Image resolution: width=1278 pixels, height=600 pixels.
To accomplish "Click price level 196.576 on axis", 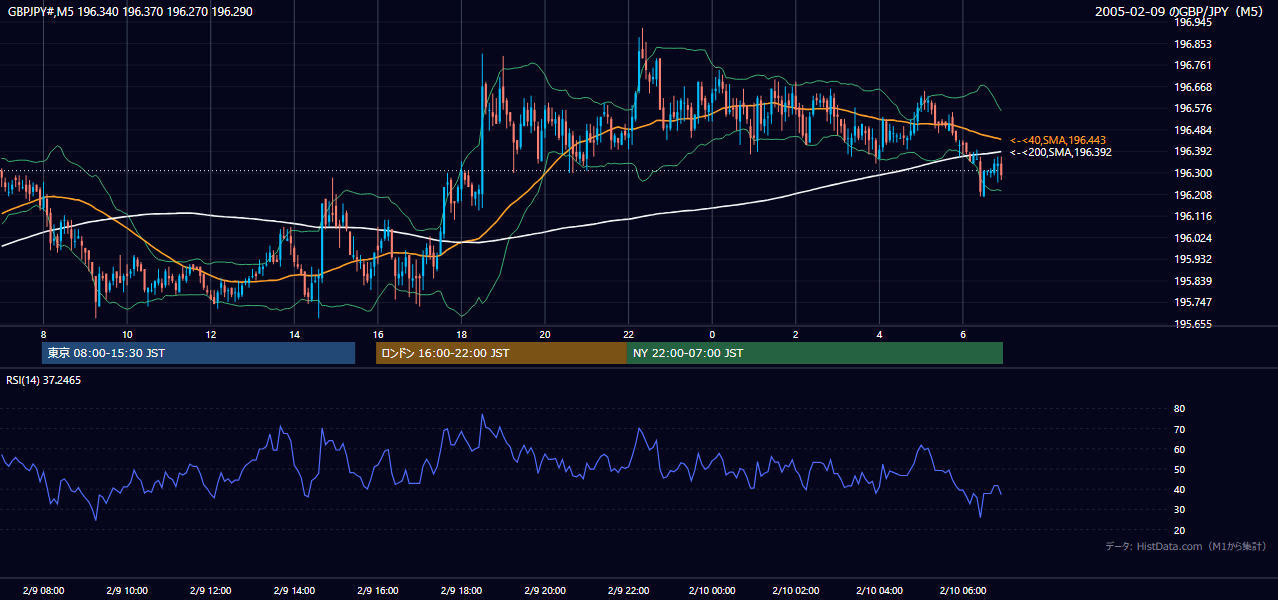I will pos(1192,108).
